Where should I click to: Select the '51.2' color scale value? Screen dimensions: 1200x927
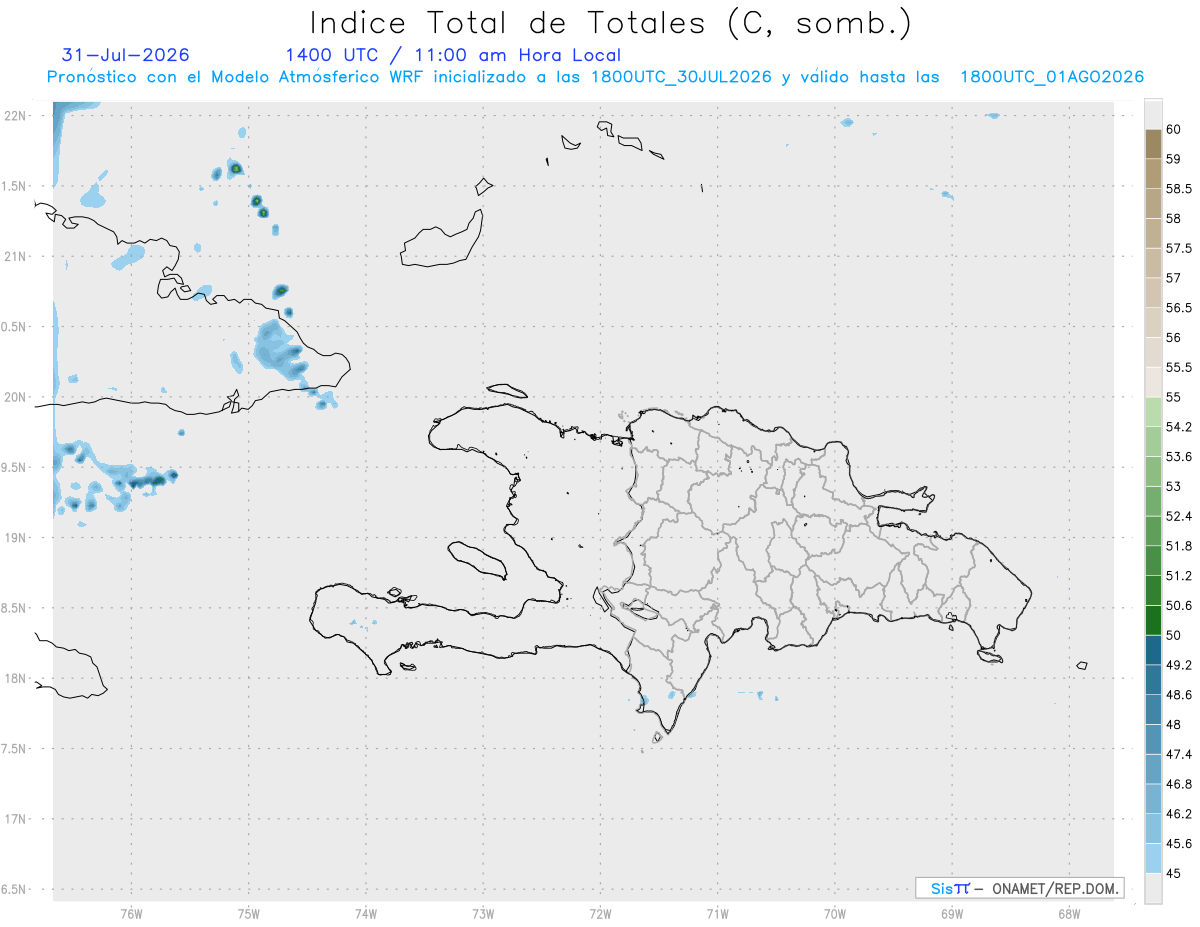click(x=1179, y=576)
